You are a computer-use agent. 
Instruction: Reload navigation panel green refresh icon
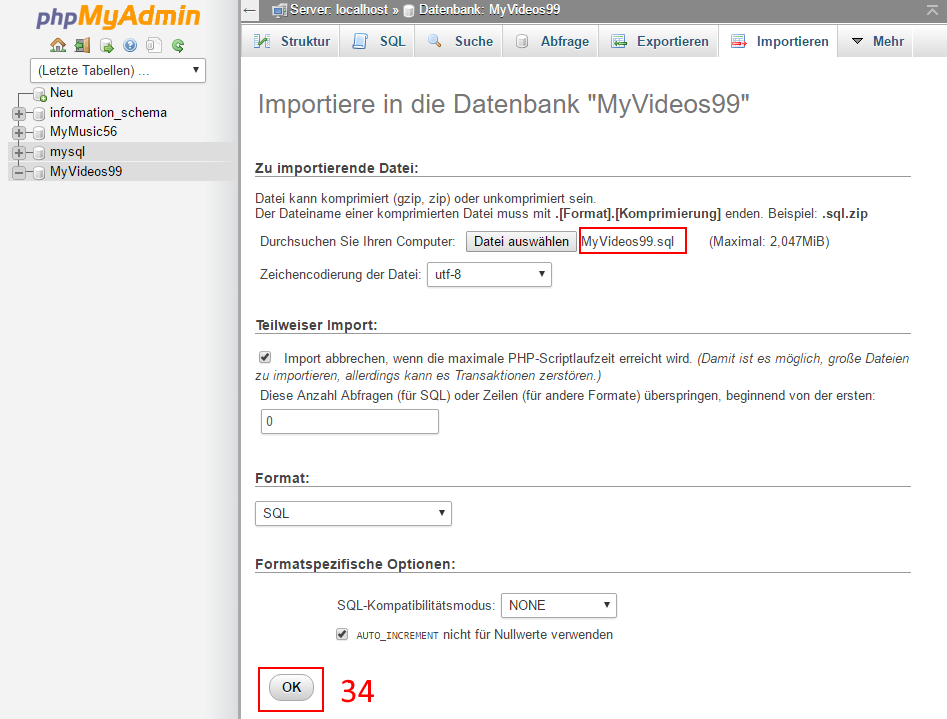(x=178, y=45)
